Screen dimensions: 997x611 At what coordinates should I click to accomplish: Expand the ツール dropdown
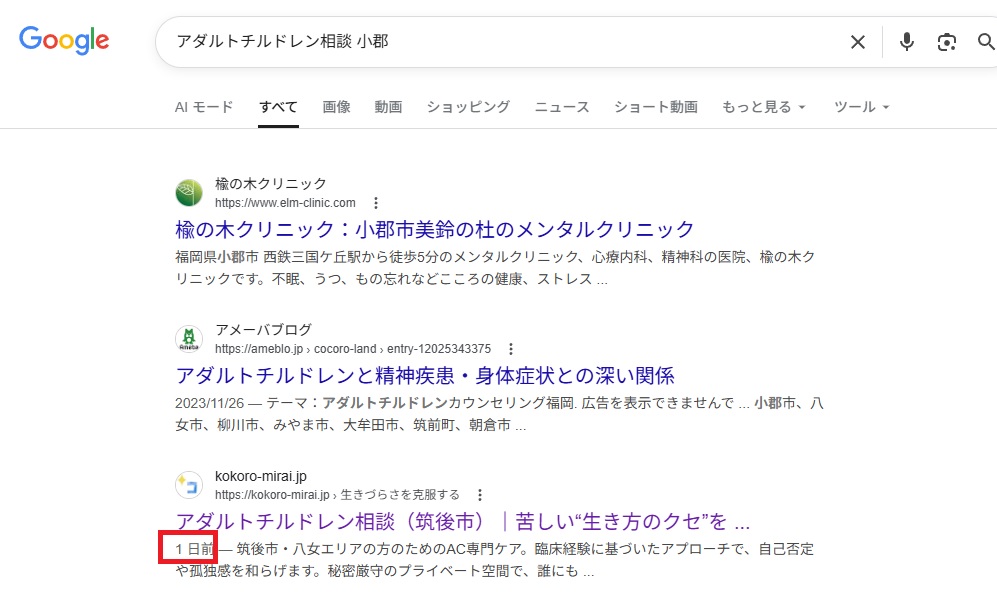point(861,107)
